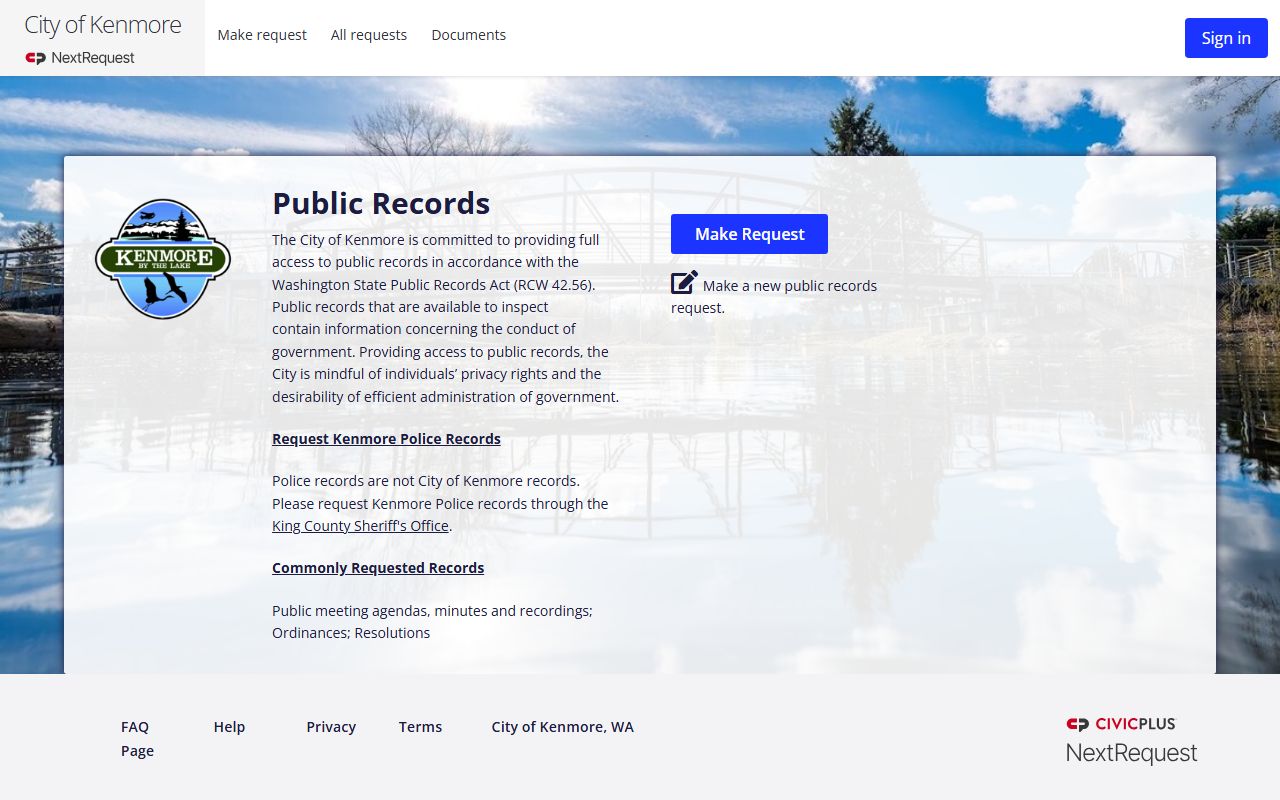The height and width of the screenshot is (800, 1280).
Task: Open the CivicPlus NextRequest footer logo
Action: (x=1131, y=740)
